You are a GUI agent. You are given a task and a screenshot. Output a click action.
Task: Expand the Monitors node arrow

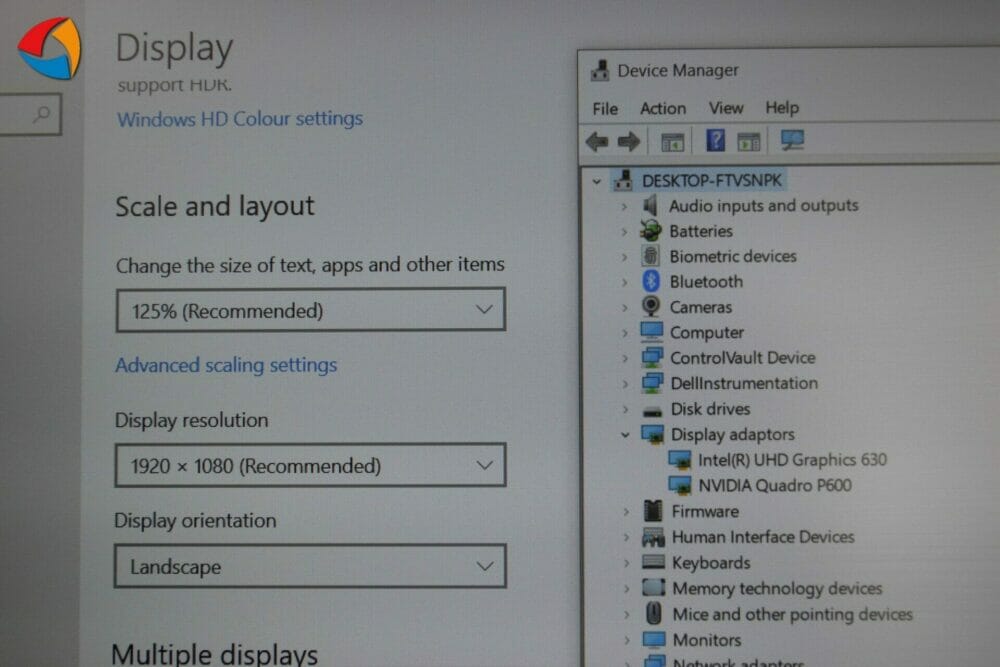click(627, 640)
